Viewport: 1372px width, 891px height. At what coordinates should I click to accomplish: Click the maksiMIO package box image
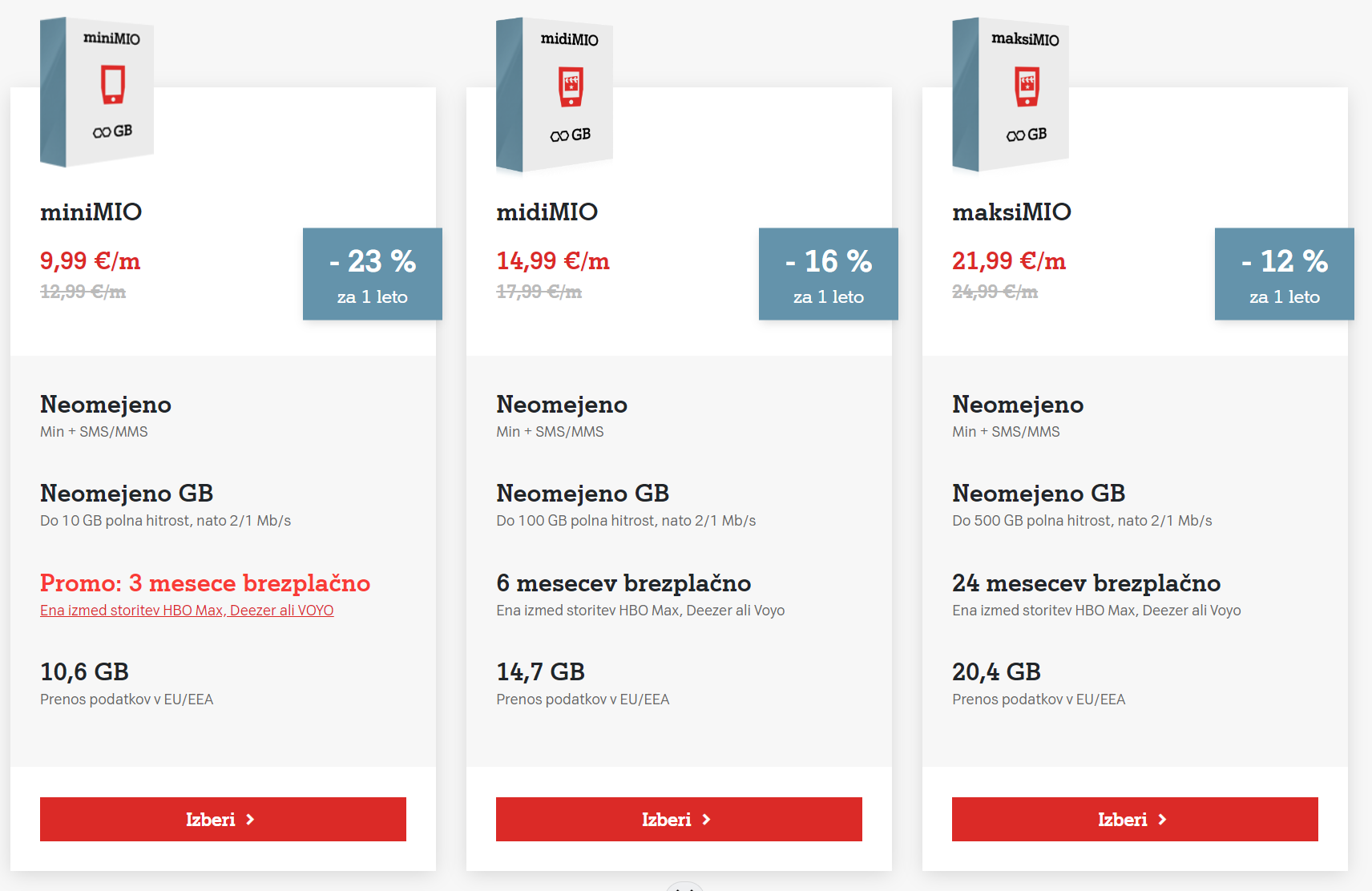(x=1010, y=95)
